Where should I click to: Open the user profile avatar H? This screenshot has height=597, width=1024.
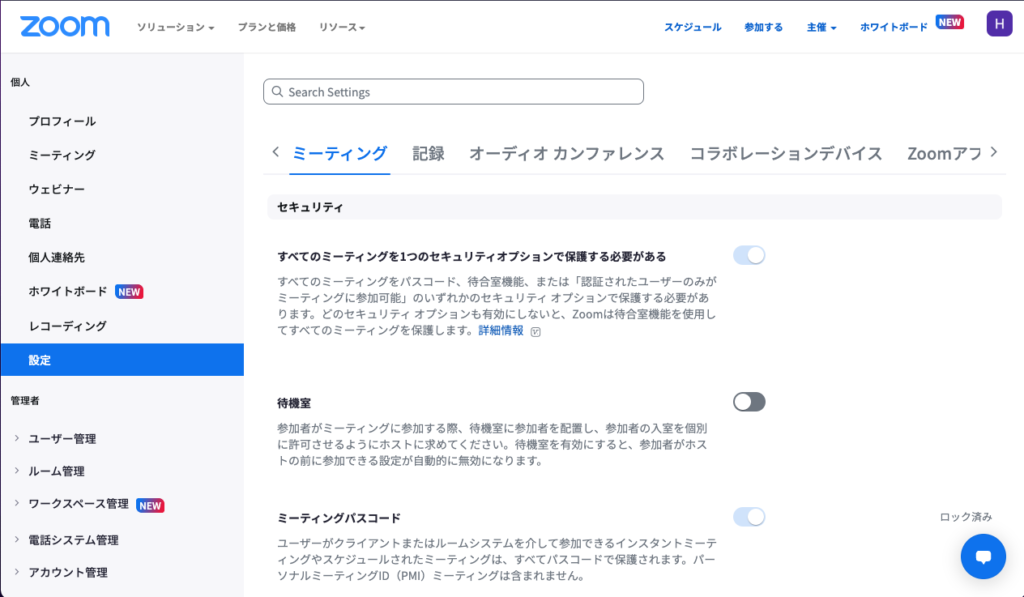[x=998, y=25]
